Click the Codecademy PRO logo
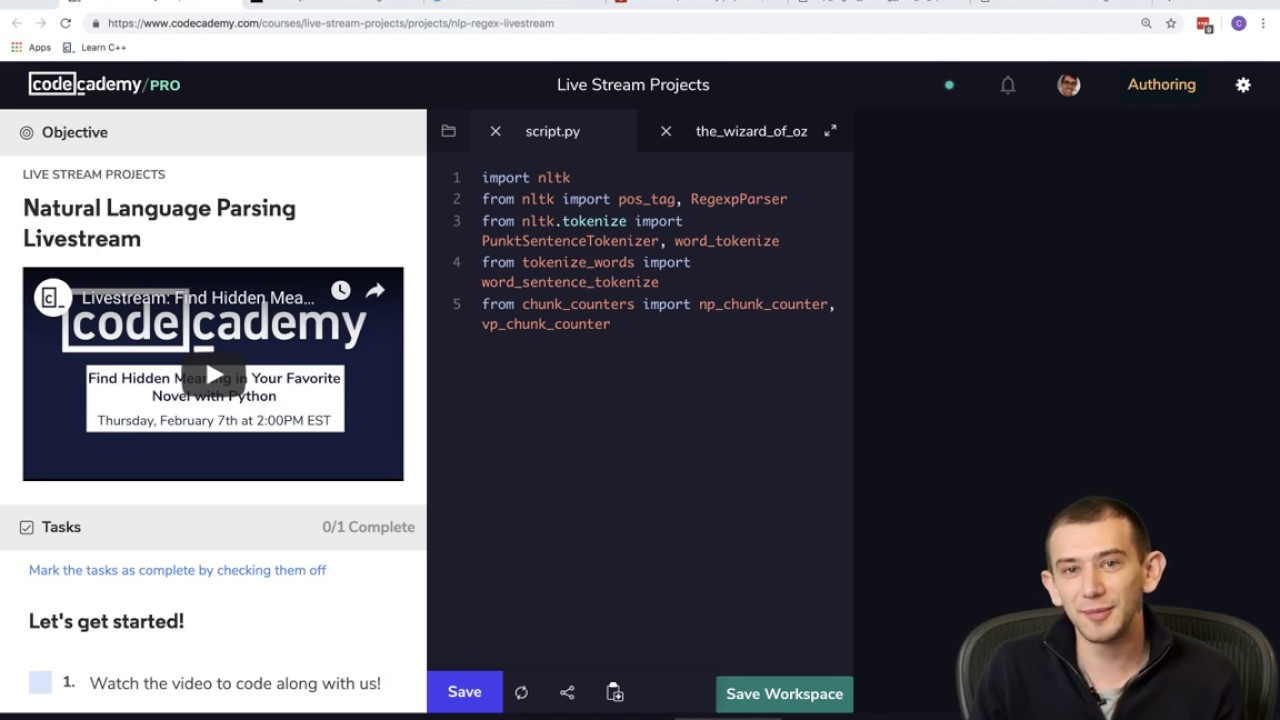 (x=104, y=85)
